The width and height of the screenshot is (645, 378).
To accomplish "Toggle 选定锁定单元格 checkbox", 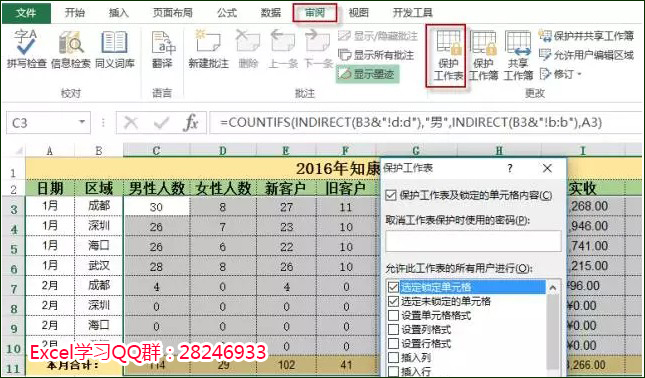I will tap(393, 287).
